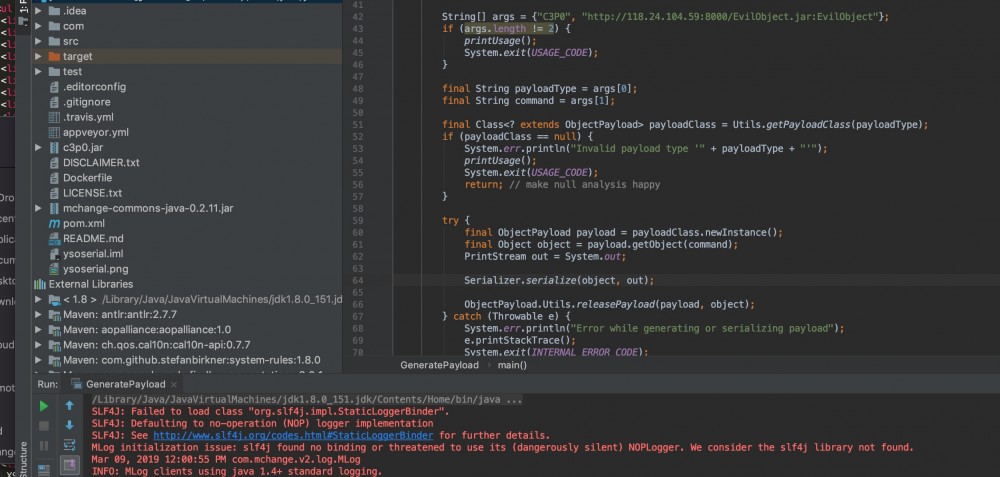Click the mchange-commons jar archive icon

click(54, 208)
